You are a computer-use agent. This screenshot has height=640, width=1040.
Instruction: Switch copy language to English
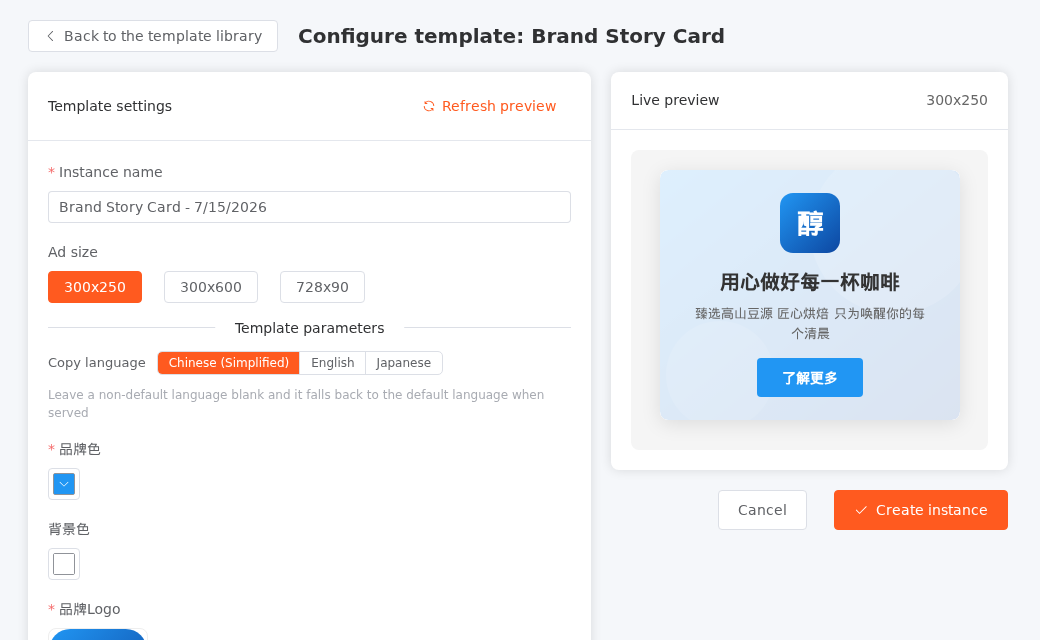coord(332,363)
